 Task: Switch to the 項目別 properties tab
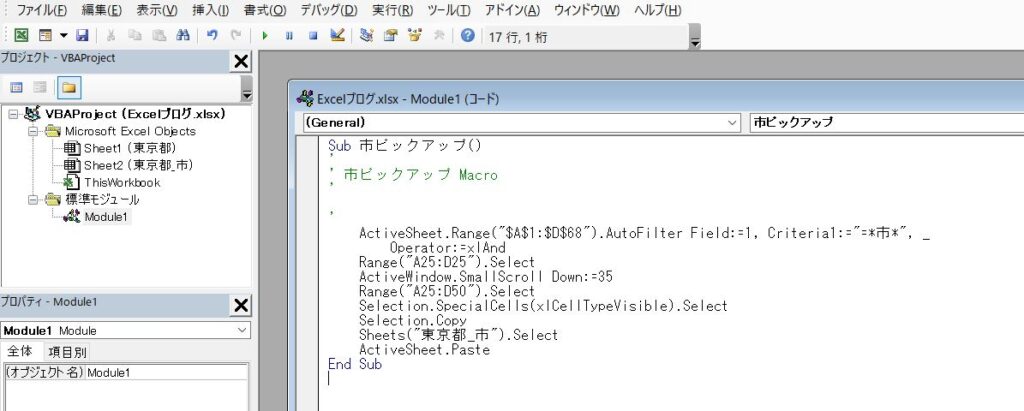tap(67, 352)
